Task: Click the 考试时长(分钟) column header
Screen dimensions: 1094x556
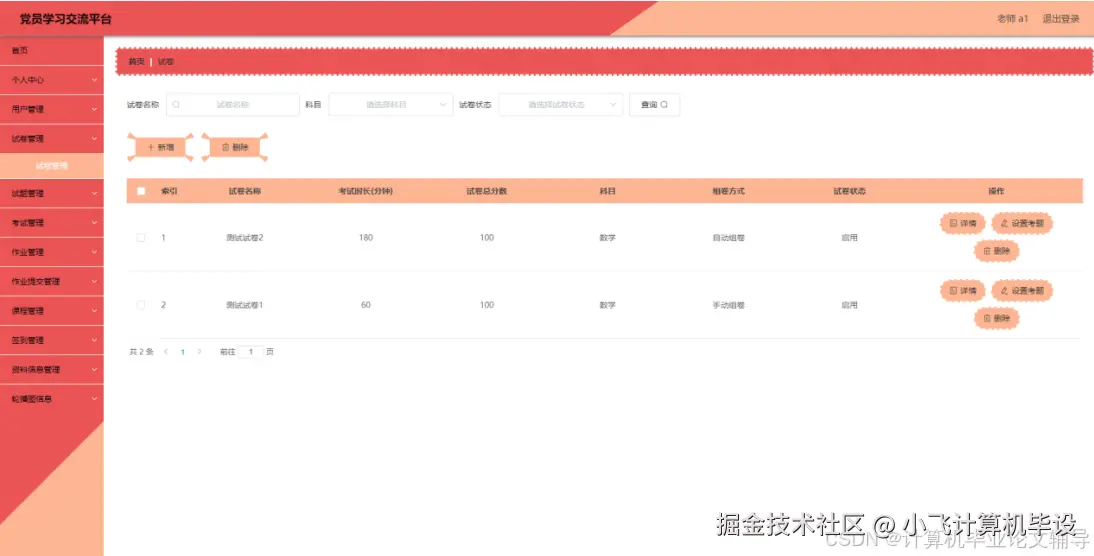Action: 366,191
